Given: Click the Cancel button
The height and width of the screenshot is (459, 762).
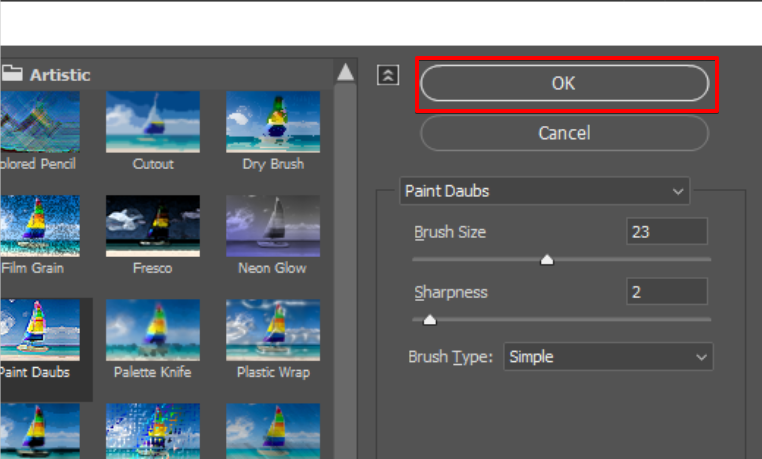Looking at the screenshot, I should (564, 133).
